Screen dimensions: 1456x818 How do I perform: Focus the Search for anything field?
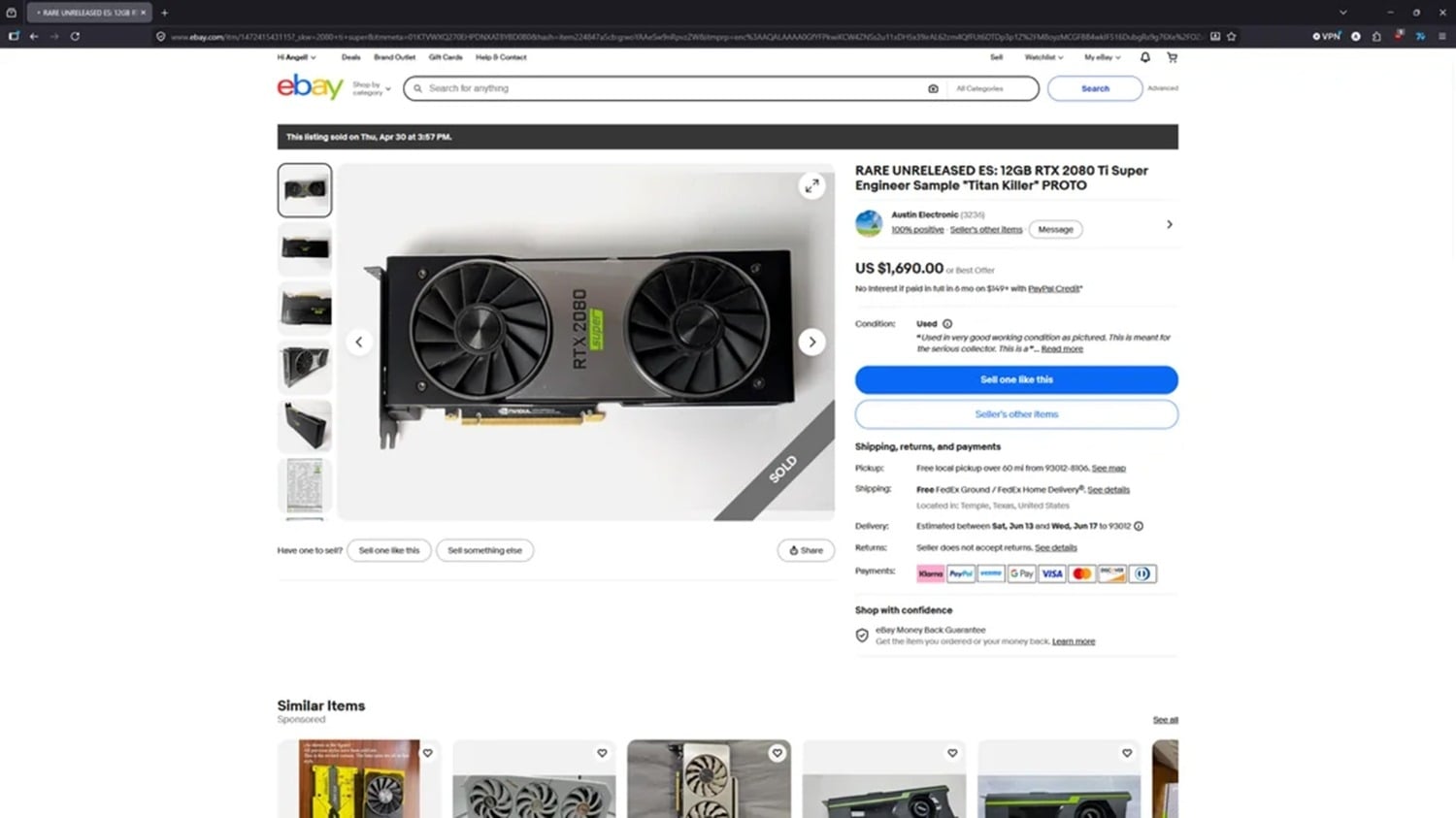670,88
